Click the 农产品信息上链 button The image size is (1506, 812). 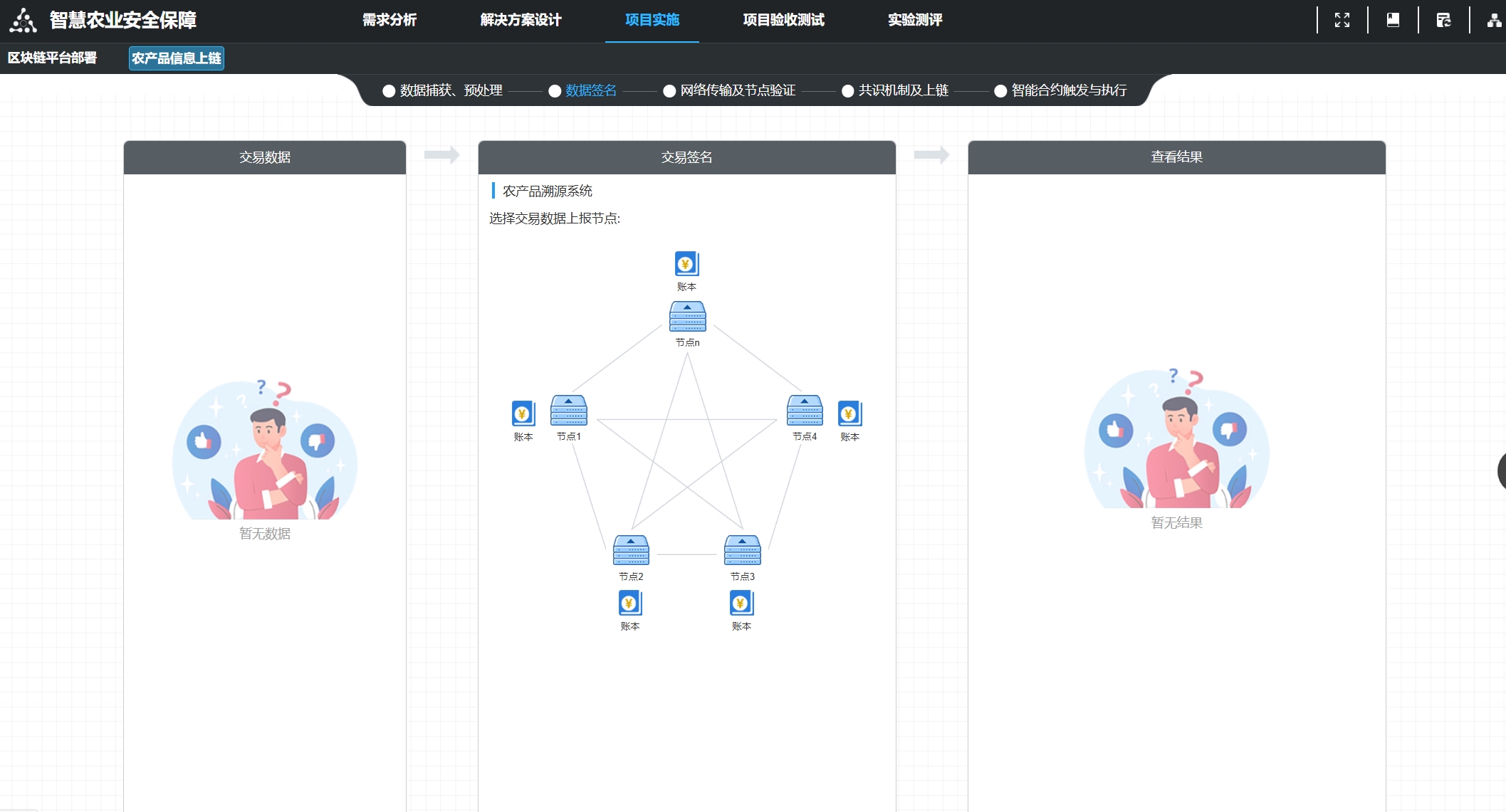(176, 58)
